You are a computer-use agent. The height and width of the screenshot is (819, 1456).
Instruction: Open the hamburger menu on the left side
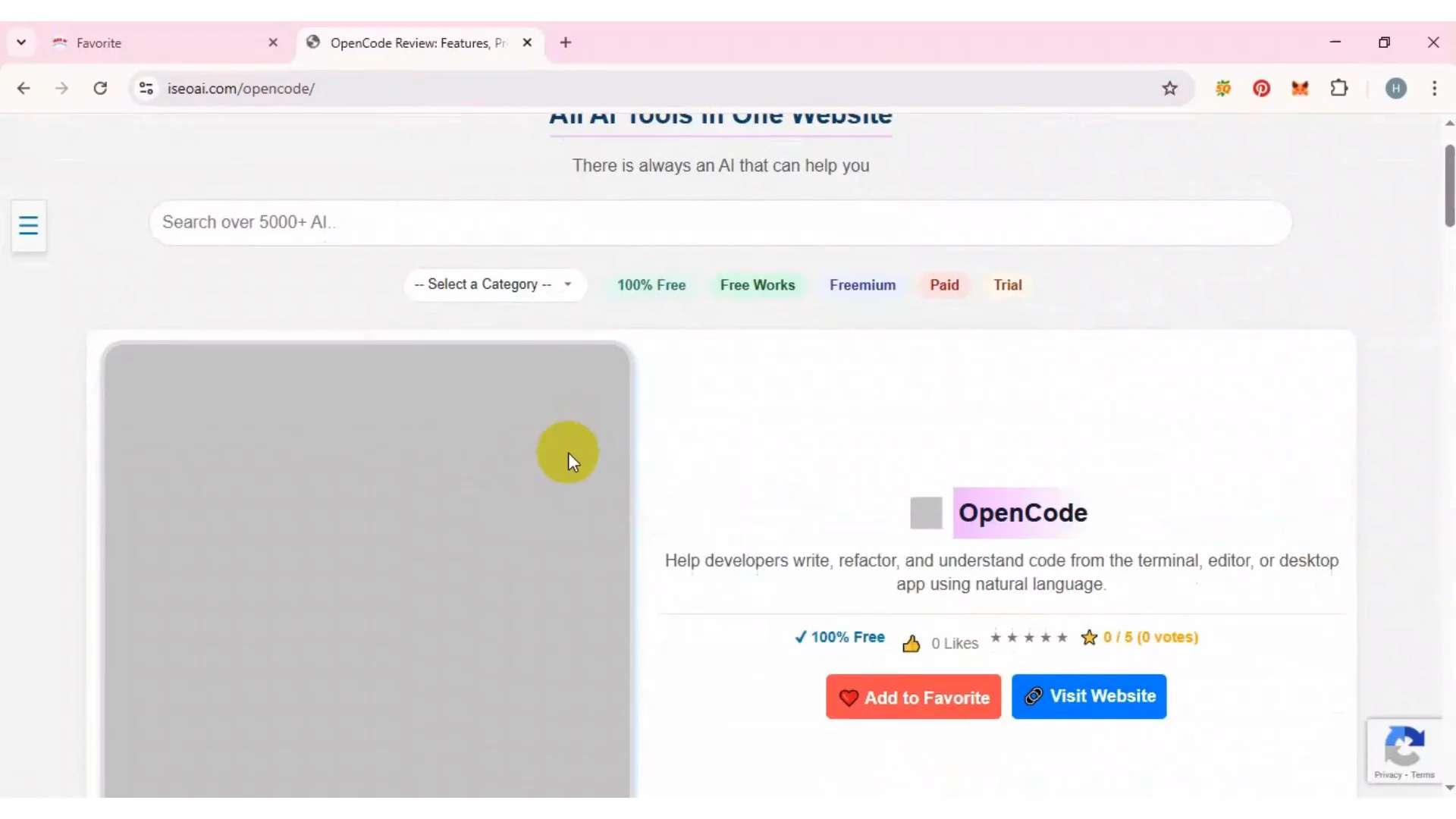28,226
